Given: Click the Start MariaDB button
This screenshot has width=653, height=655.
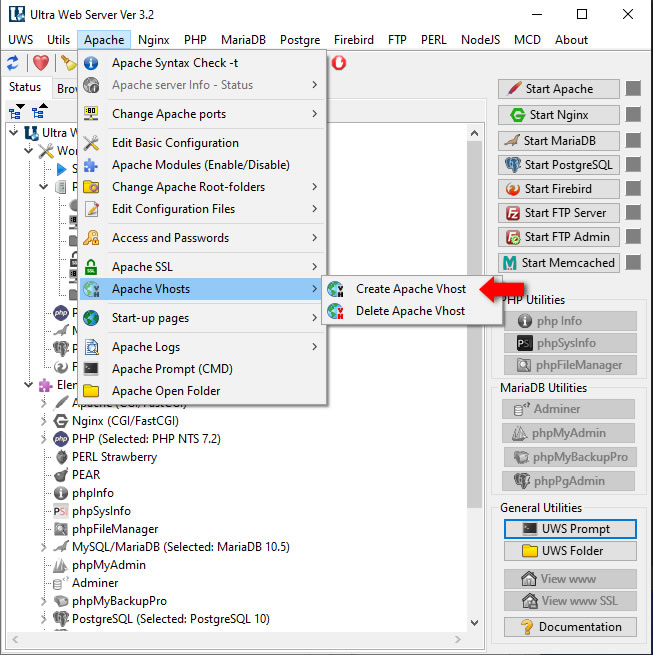Looking at the screenshot, I should click(x=559, y=140).
